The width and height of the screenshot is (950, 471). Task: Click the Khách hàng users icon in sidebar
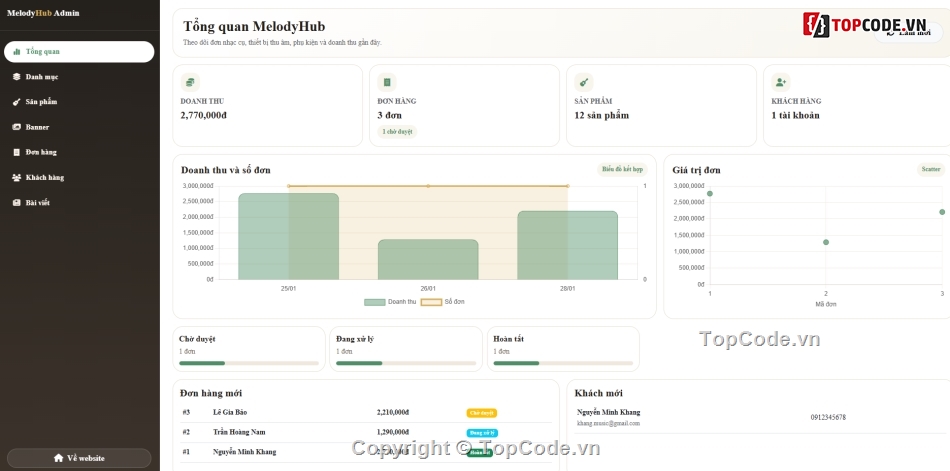[16, 178]
